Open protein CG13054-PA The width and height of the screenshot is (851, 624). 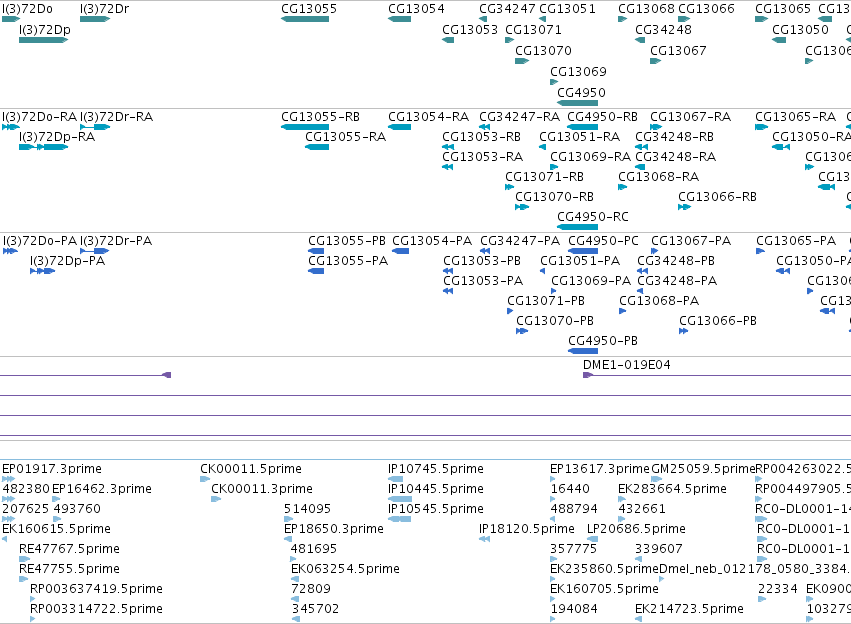(x=401, y=251)
